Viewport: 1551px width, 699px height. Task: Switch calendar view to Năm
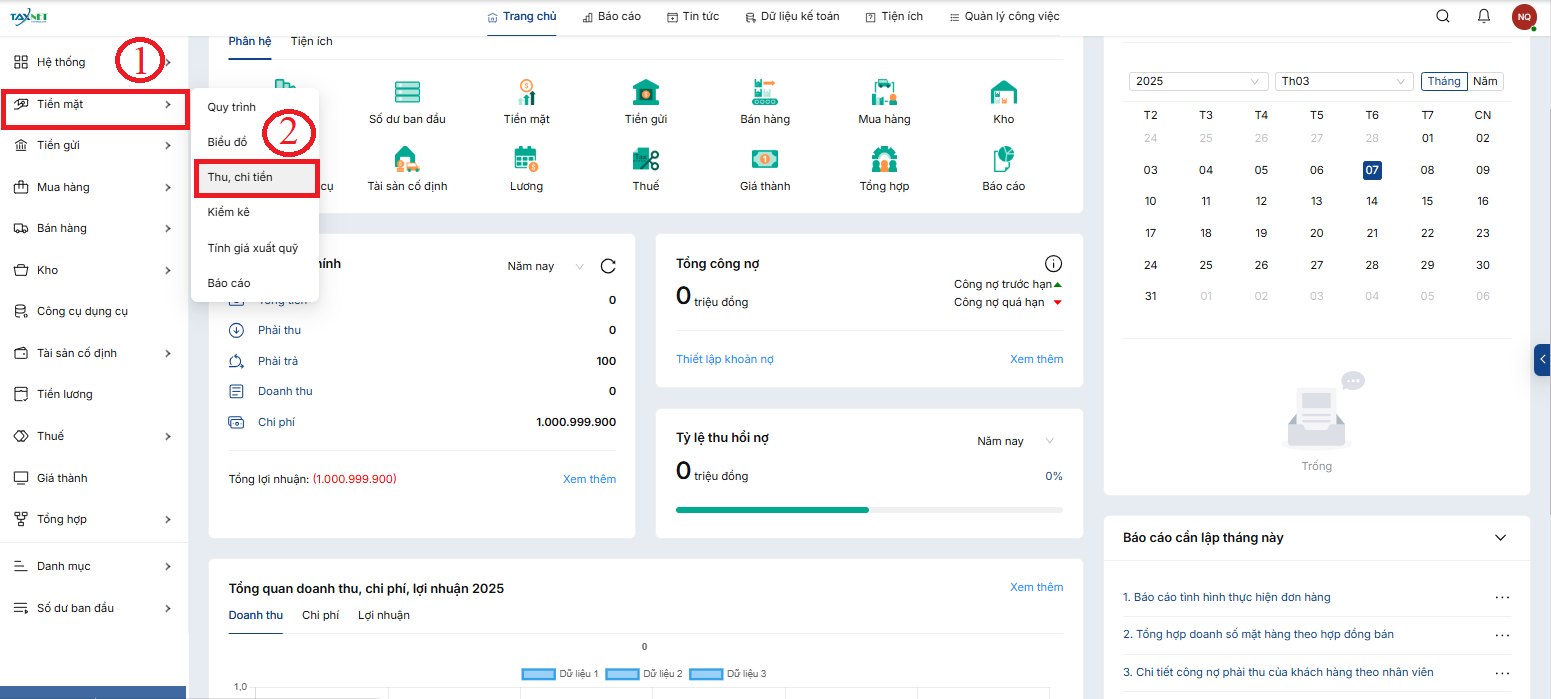[x=1485, y=81]
